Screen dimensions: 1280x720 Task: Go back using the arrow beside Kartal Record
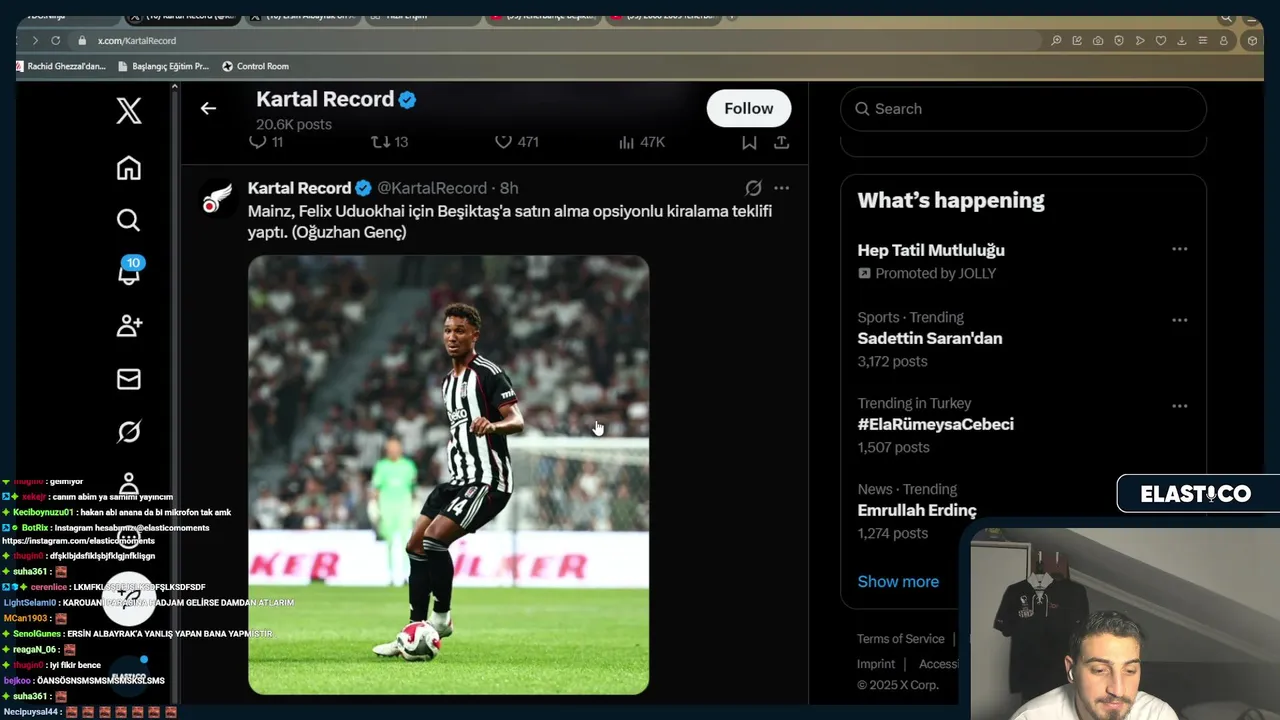pyautogui.click(x=208, y=108)
